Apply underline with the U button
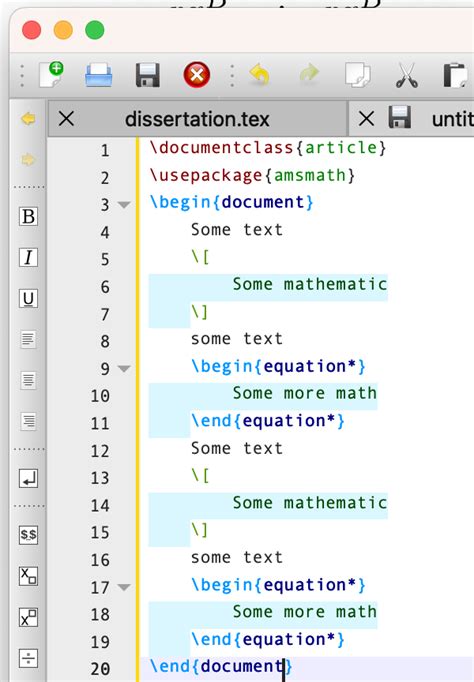Viewport: 474px width, 682px height. 28,298
